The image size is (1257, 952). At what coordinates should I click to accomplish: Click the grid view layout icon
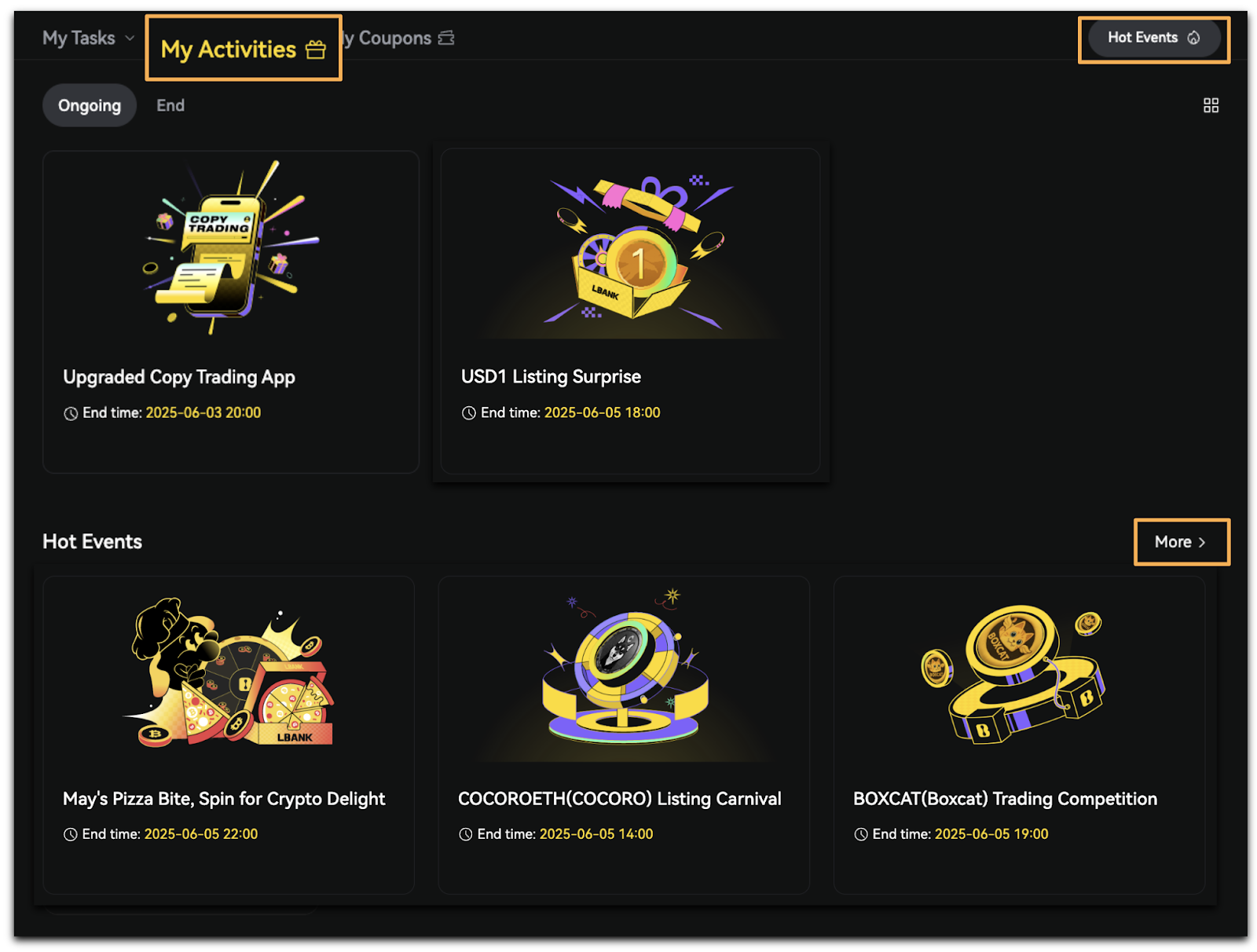[x=1211, y=105]
